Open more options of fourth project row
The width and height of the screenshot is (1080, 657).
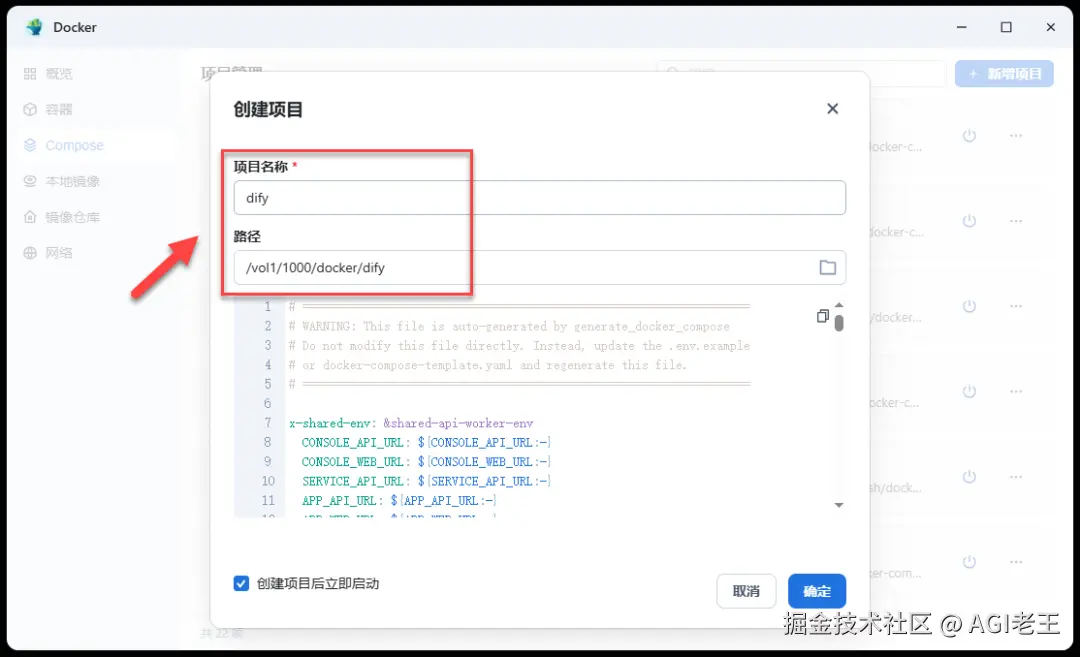pyautogui.click(x=1016, y=391)
